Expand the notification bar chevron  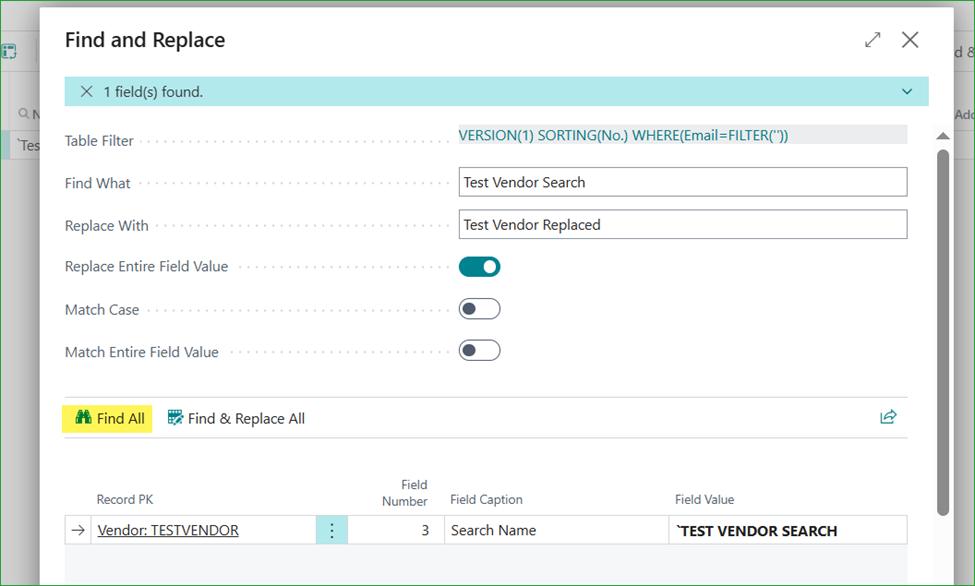click(907, 92)
